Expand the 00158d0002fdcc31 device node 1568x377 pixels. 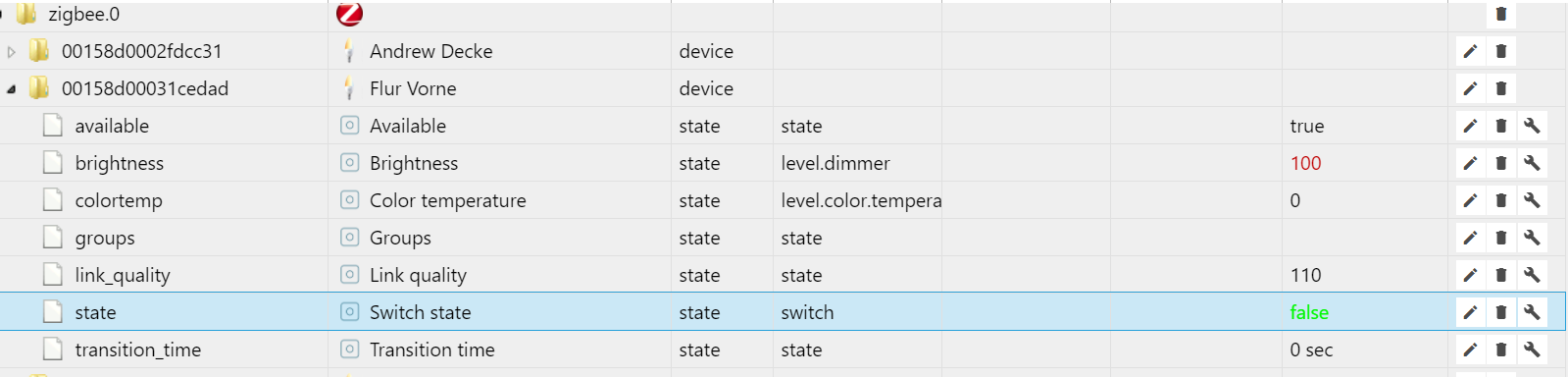click(12, 52)
